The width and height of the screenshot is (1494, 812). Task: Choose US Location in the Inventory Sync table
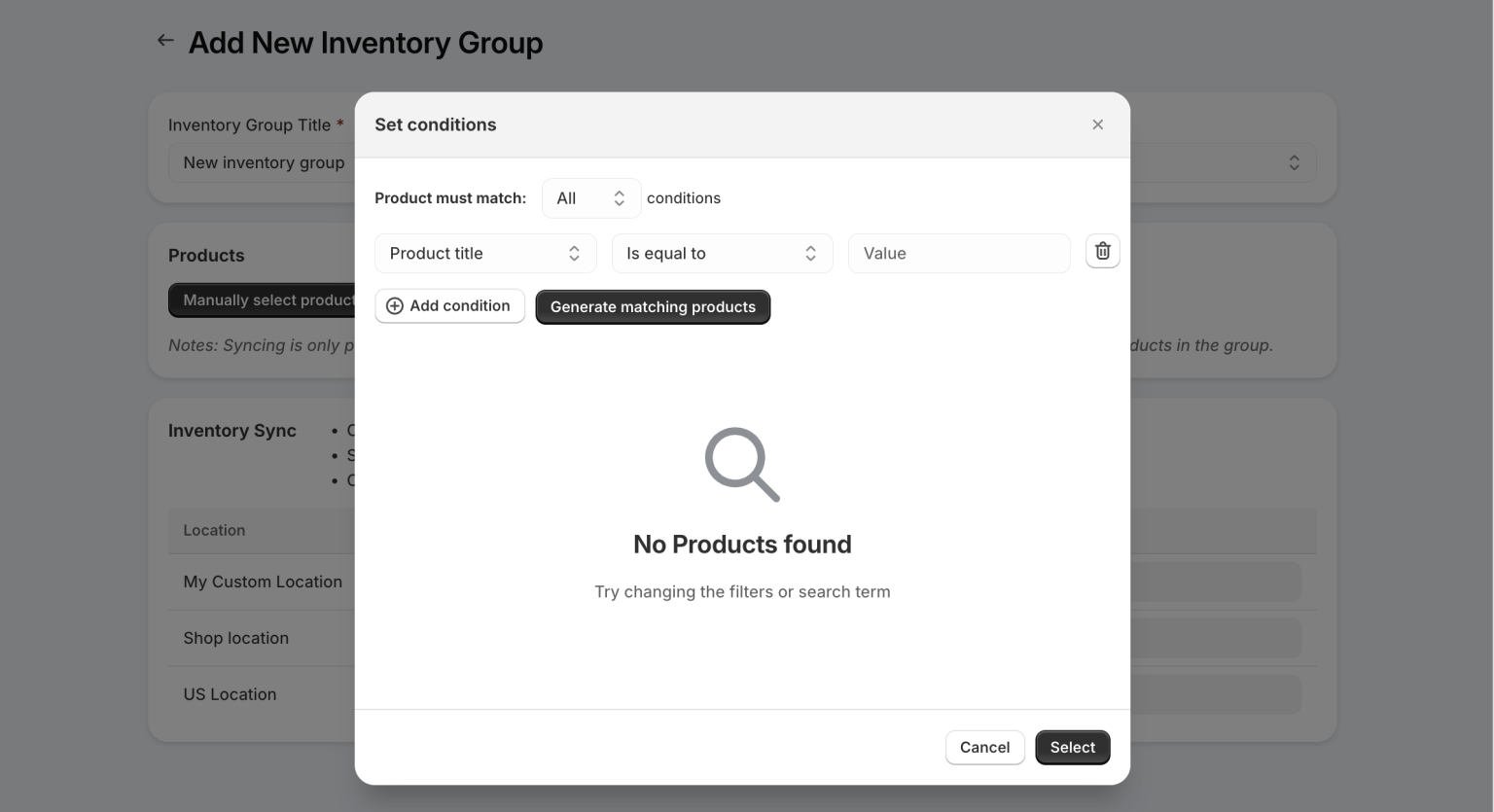pos(230,693)
